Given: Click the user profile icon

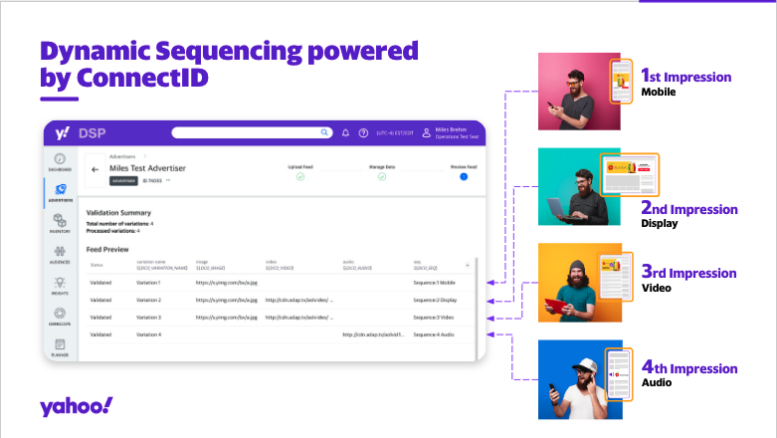Looking at the screenshot, I should (426, 133).
